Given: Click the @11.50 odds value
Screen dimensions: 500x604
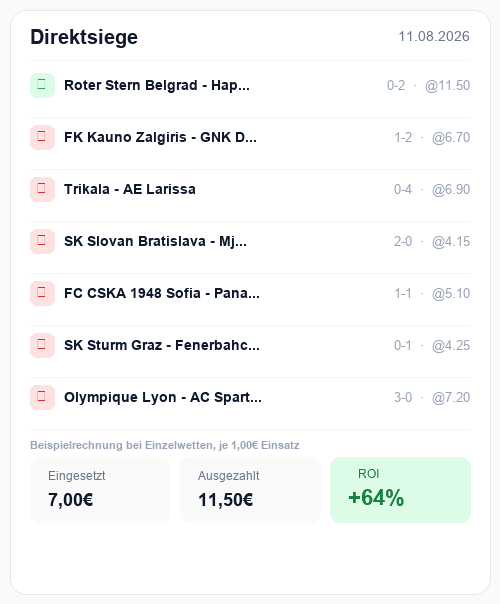Looking at the screenshot, I should tap(447, 86).
